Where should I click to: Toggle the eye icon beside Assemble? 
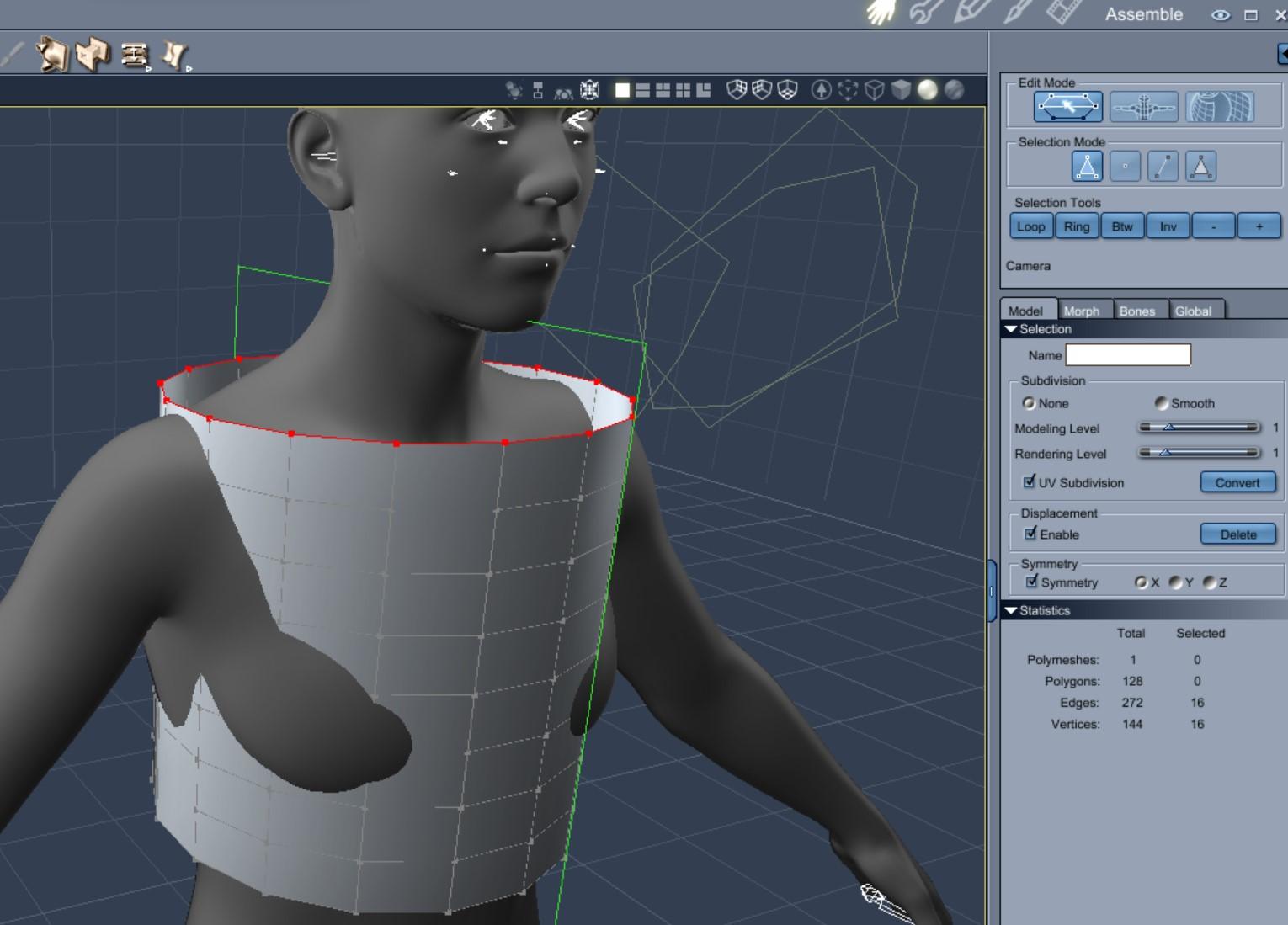pyautogui.click(x=1220, y=15)
